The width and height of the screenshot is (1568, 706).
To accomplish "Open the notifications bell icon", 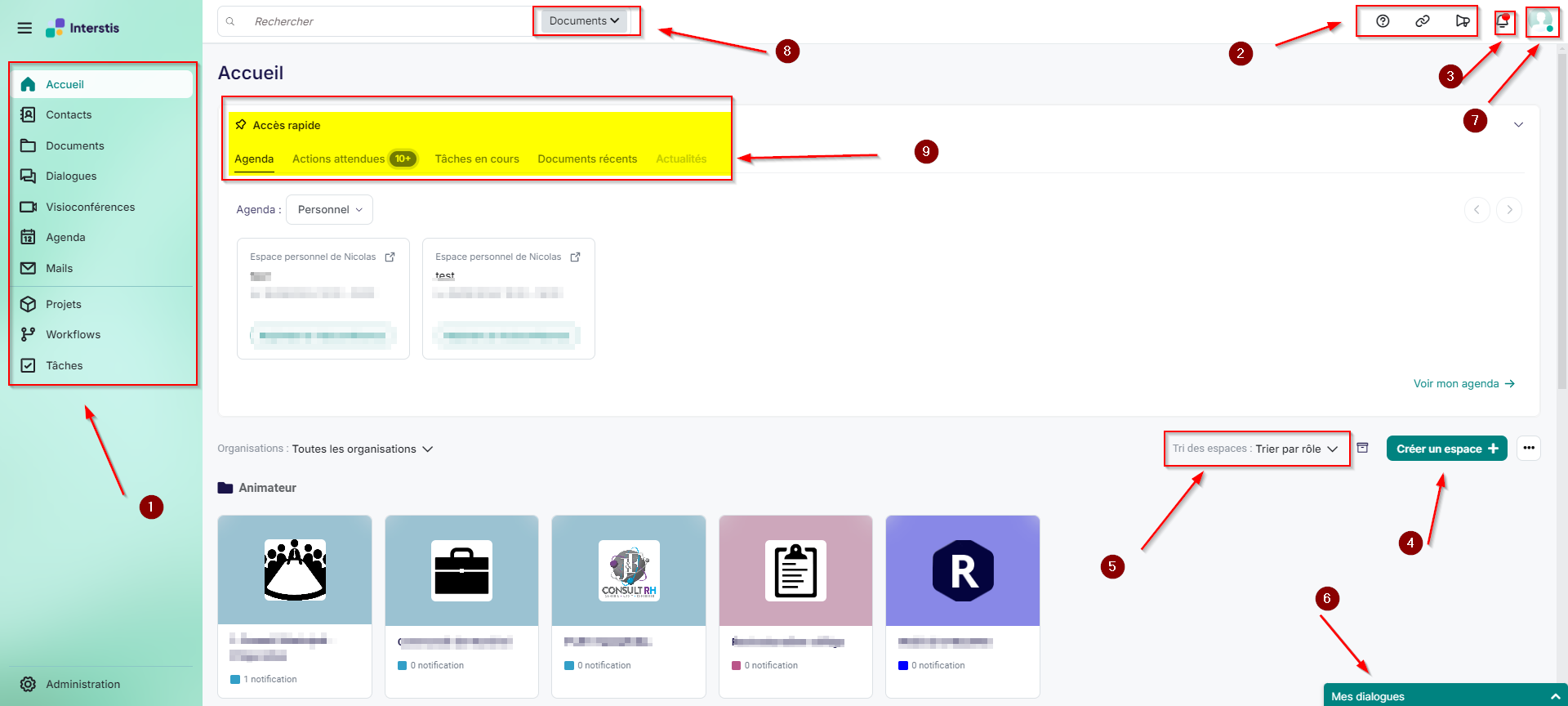I will tap(1503, 22).
